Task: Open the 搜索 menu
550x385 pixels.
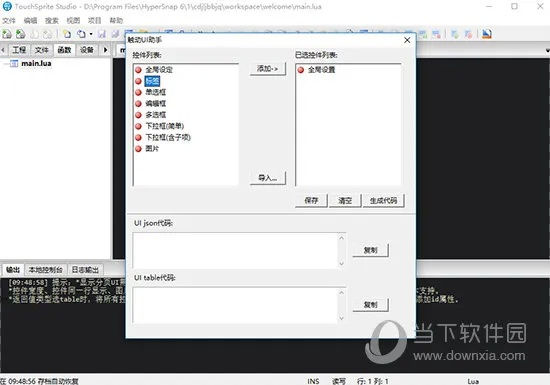Action: 52,21
